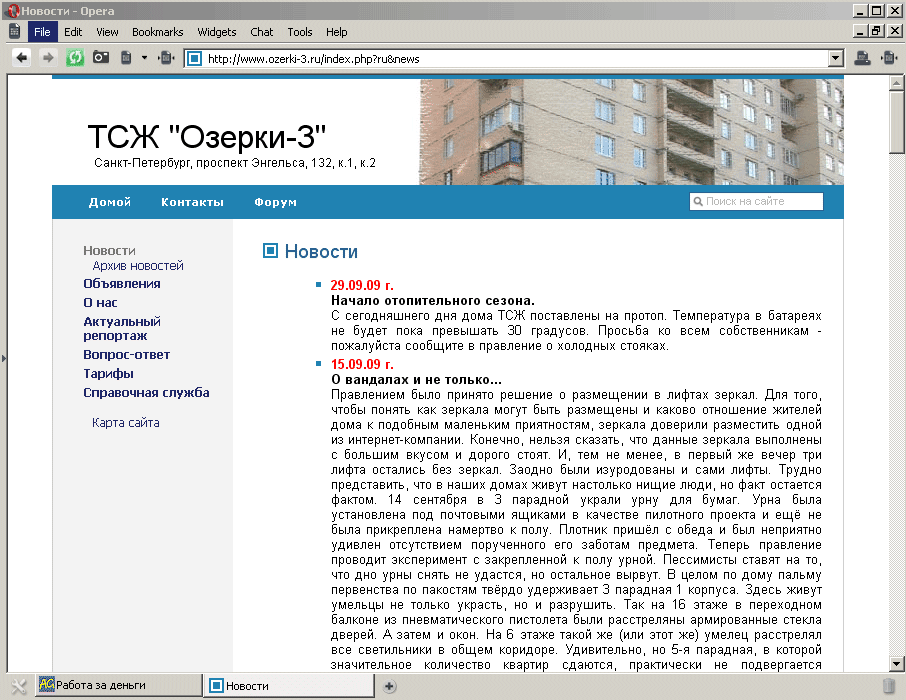
Task: Click the site favicon inside the address bar
Action: [x=195, y=58]
